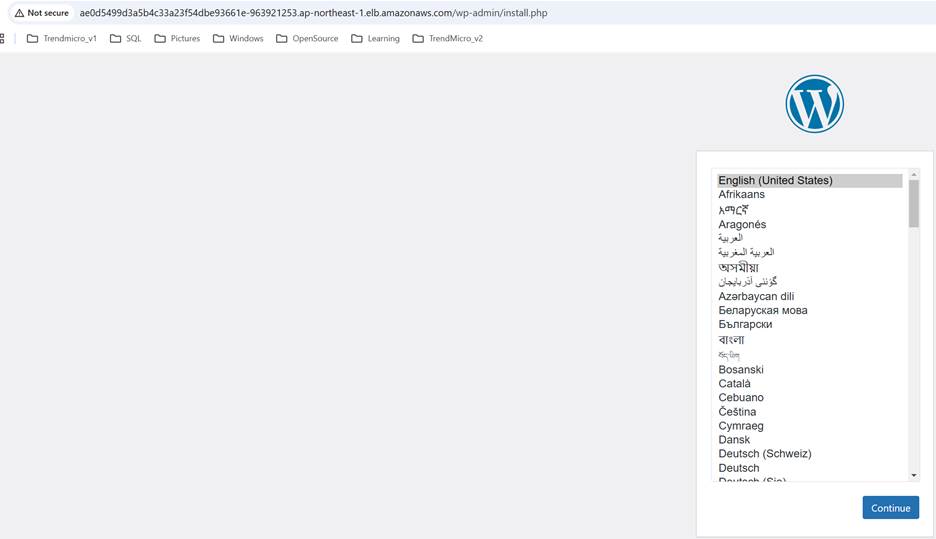Screen dimensions: 936x539
Task: Open the Learning bookmarks folder
Action: click(x=375, y=38)
